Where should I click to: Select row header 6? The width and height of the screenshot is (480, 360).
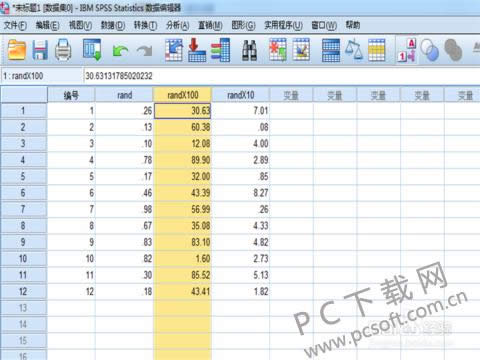point(23,193)
